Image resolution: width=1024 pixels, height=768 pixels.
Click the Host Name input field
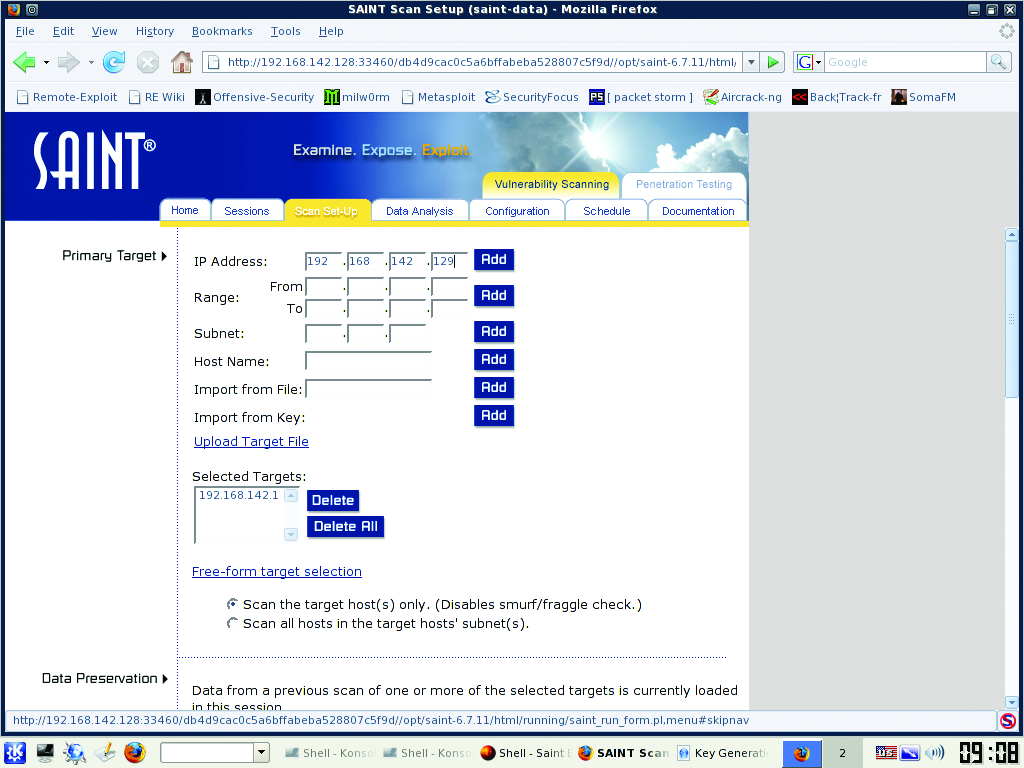(368, 360)
